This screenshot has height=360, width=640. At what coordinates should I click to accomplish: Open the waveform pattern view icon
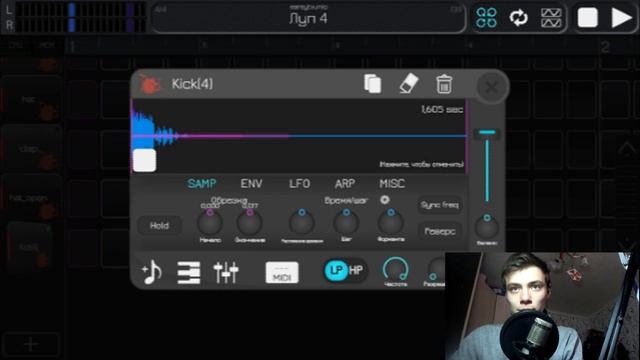click(551, 18)
